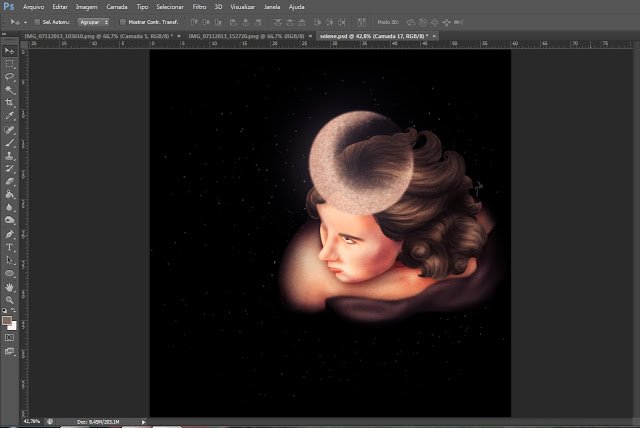Open the Filtro menu
Image resolution: width=640 pixels, height=428 pixels.
(199, 7)
